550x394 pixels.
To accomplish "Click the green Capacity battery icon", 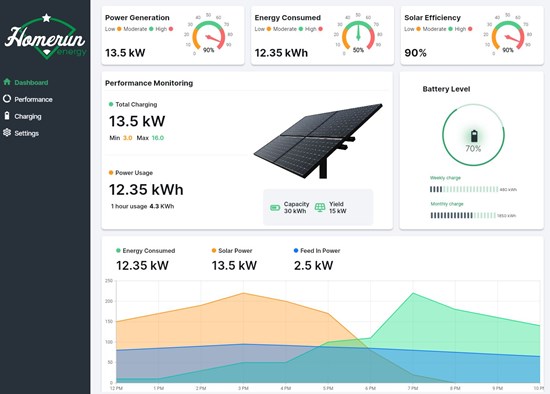I will pyautogui.click(x=275, y=208).
